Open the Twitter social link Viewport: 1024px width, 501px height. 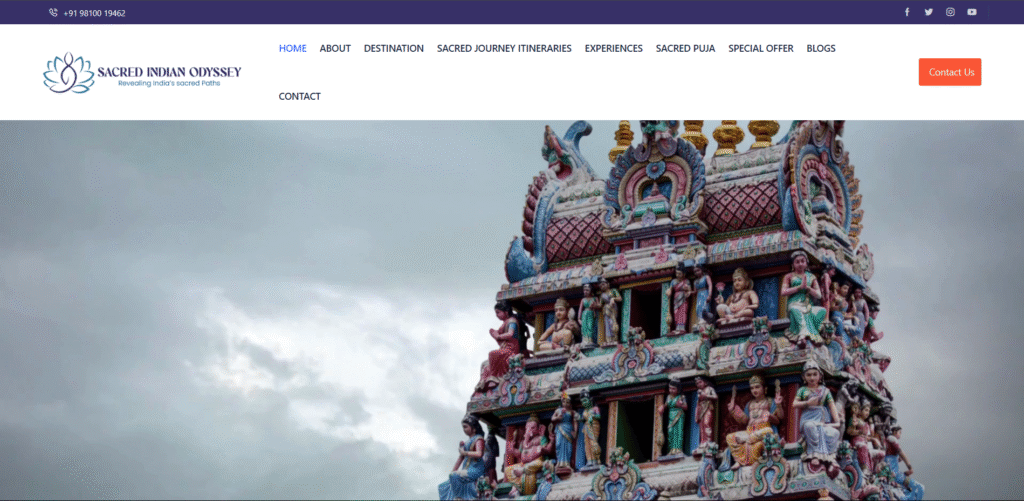click(x=928, y=12)
